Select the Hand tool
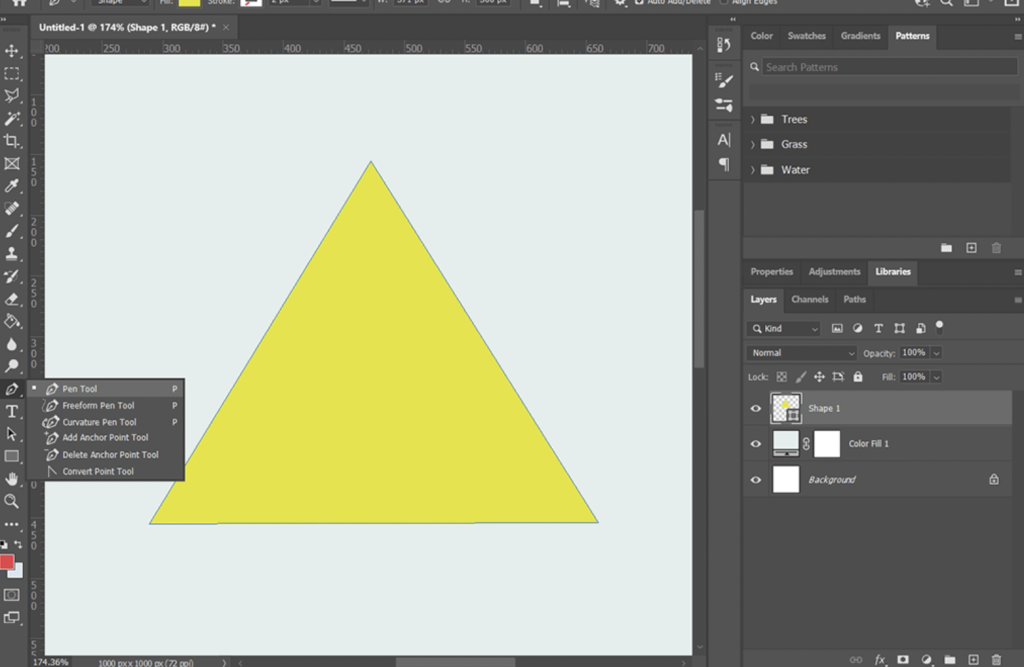 [x=12, y=479]
